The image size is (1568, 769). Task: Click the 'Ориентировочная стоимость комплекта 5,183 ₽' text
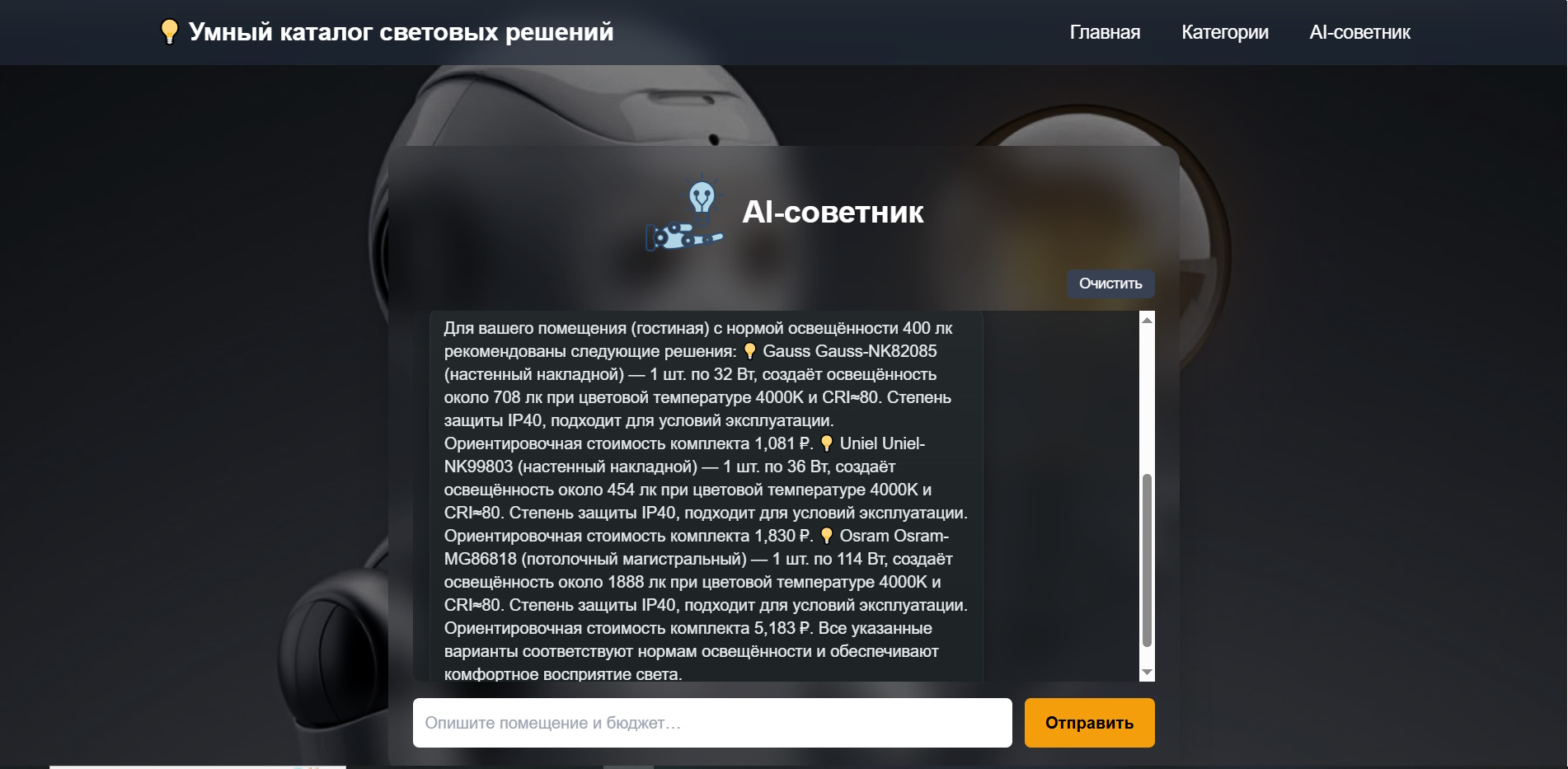click(627, 628)
